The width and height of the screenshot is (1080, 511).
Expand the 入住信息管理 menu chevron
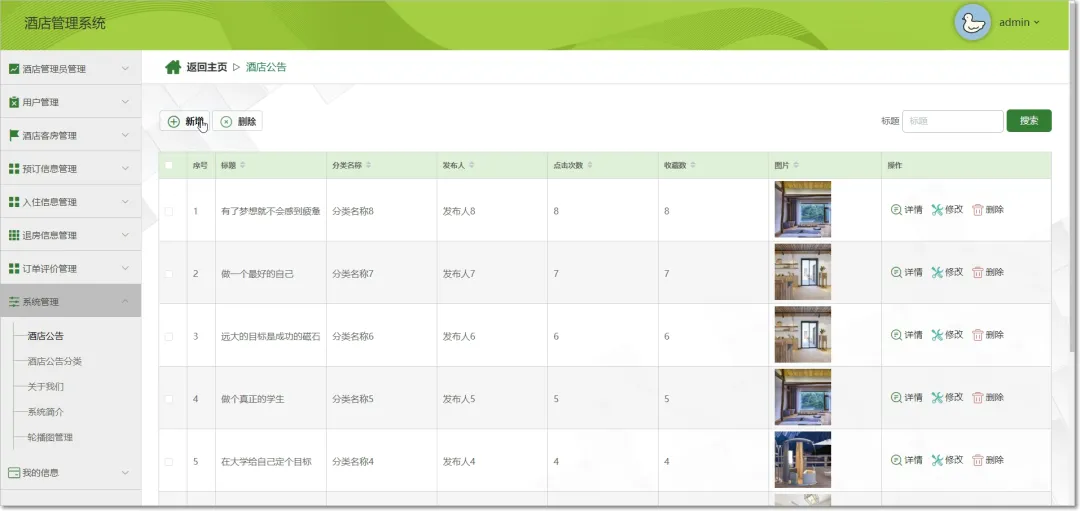(125, 201)
